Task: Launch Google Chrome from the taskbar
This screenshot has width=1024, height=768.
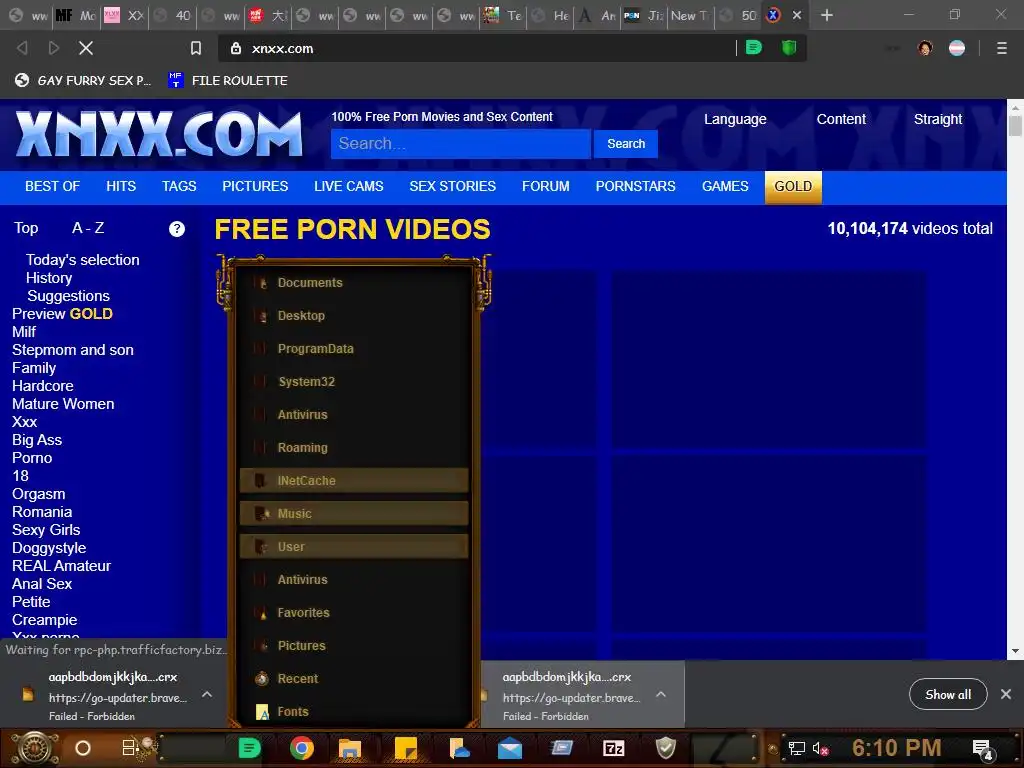Action: coord(302,748)
